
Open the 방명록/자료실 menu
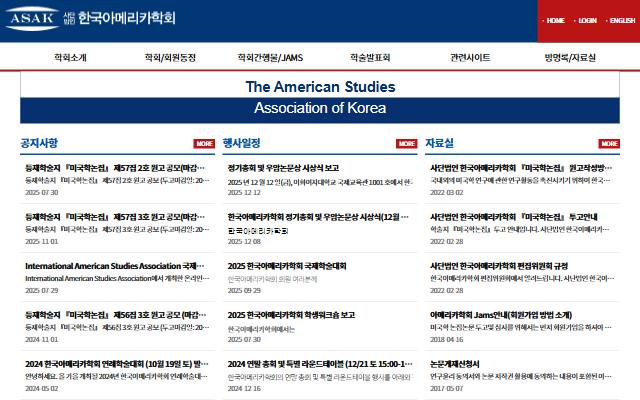pyautogui.click(x=570, y=58)
